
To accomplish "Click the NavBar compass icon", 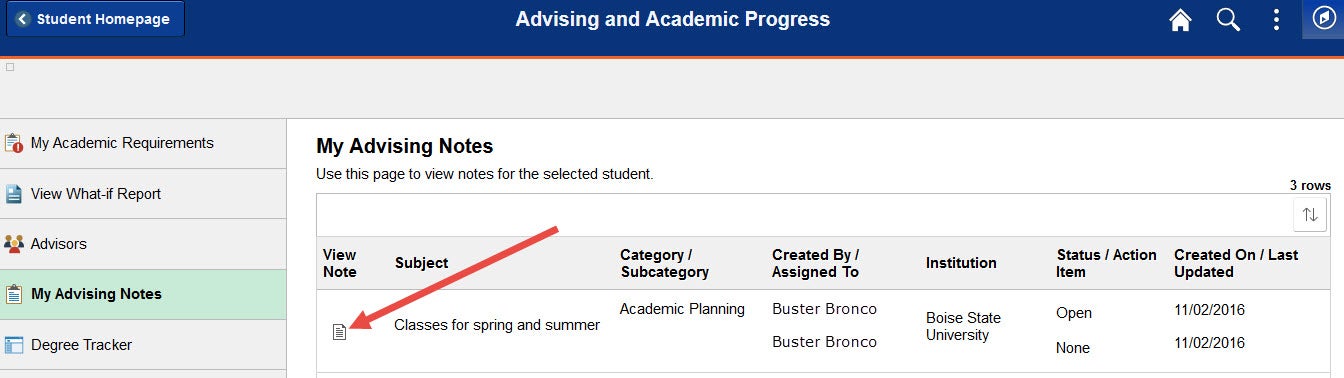I will (x=1323, y=19).
